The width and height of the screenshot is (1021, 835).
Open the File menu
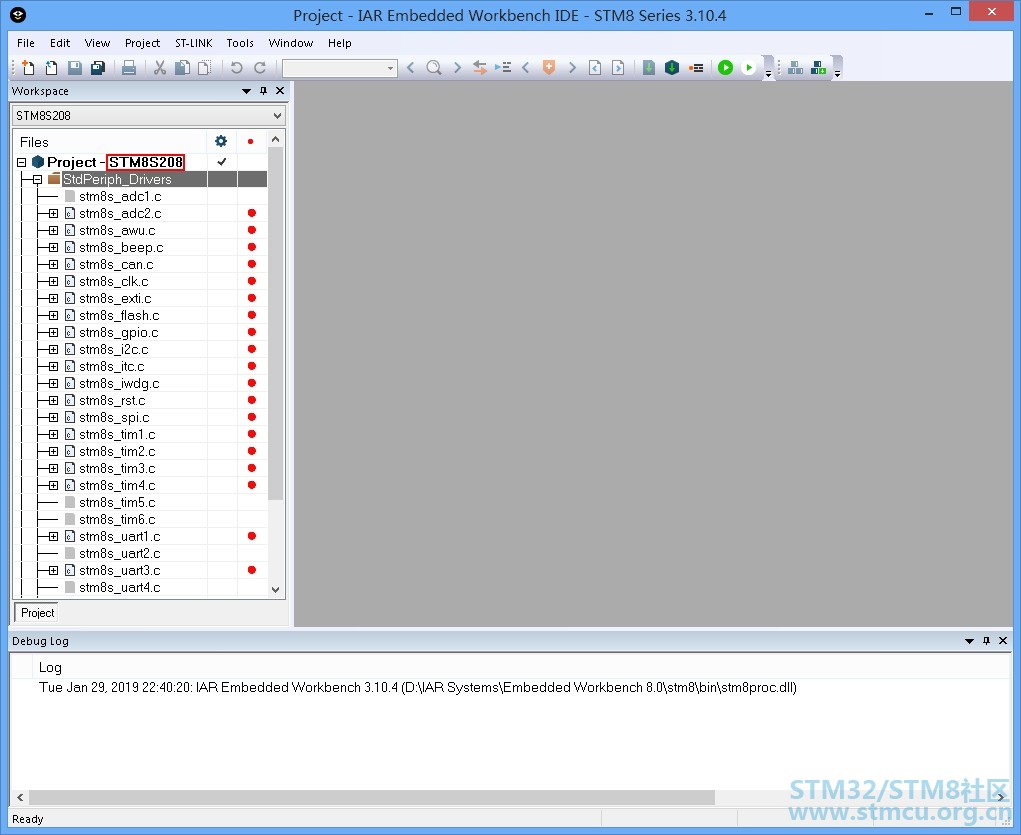26,43
